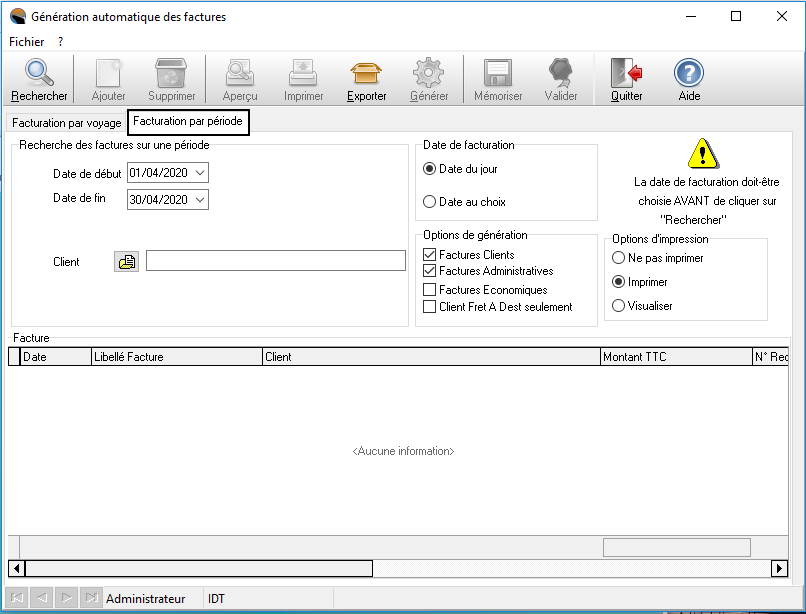Expand the Date de fin dropdown
The image size is (806, 614).
(200, 200)
